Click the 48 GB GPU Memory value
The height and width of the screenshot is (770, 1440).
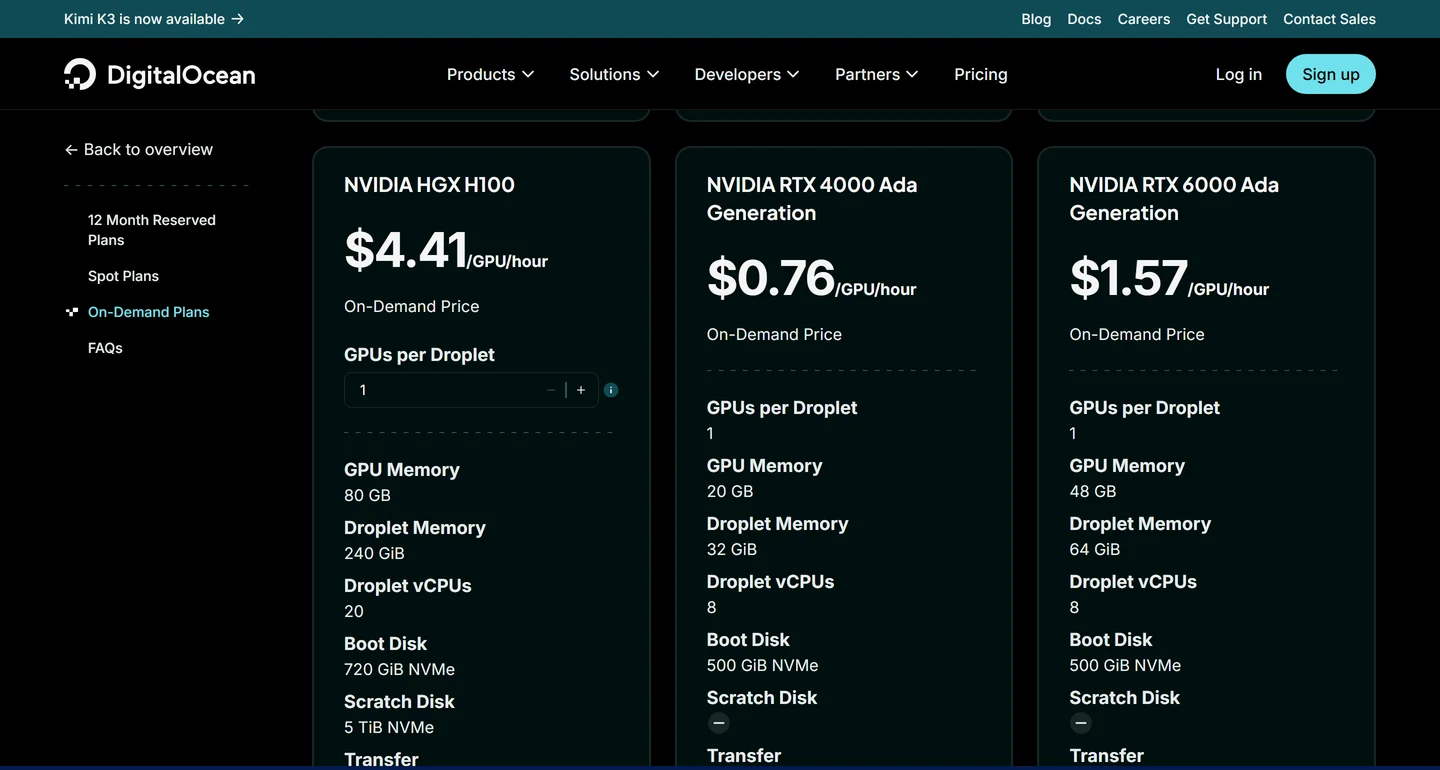(x=1093, y=491)
